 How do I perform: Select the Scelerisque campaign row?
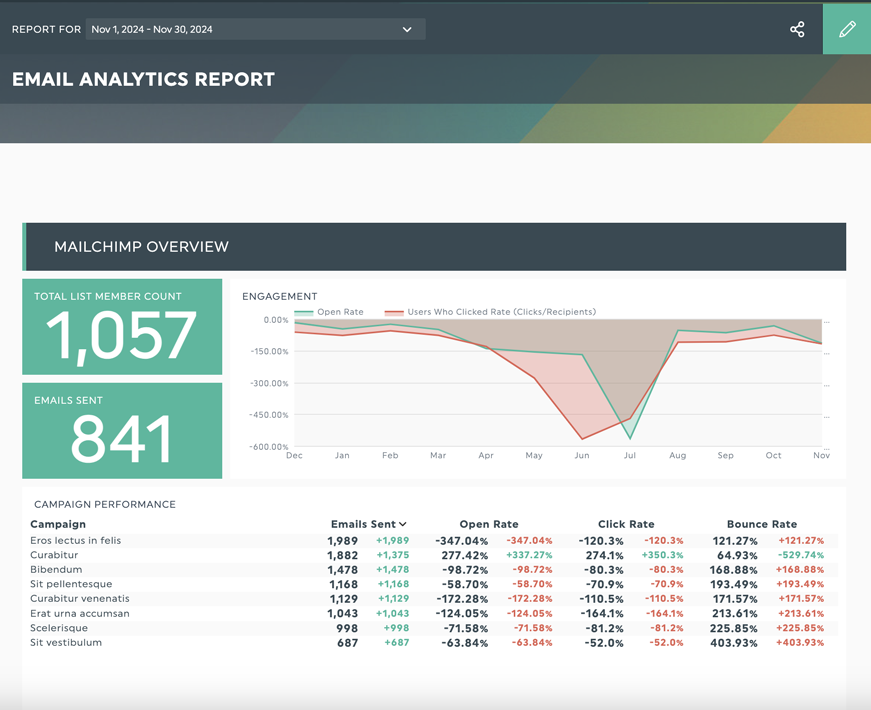59,628
